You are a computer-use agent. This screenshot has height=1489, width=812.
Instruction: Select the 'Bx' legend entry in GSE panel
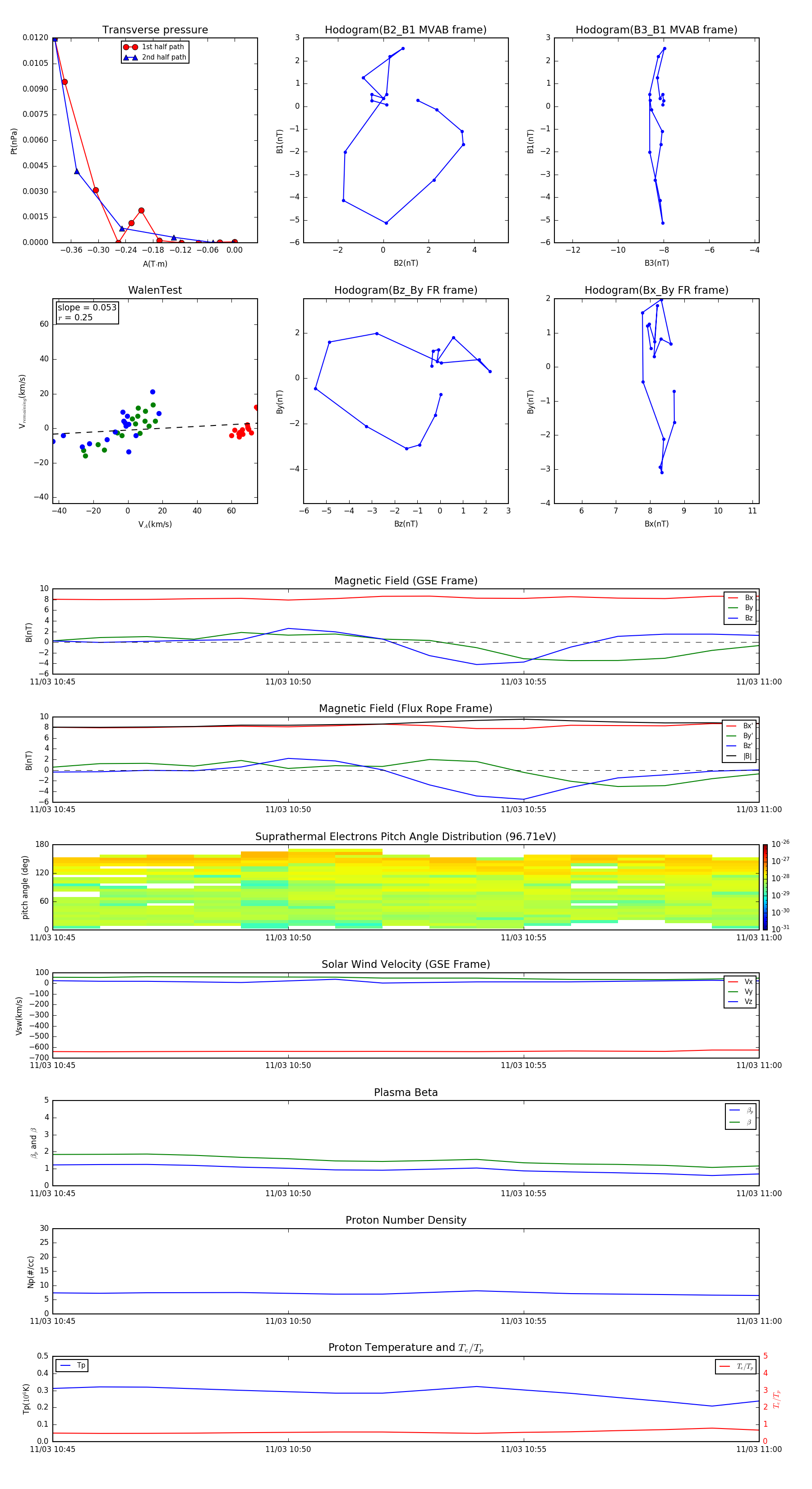pyautogui.click(x=740, y=598)
